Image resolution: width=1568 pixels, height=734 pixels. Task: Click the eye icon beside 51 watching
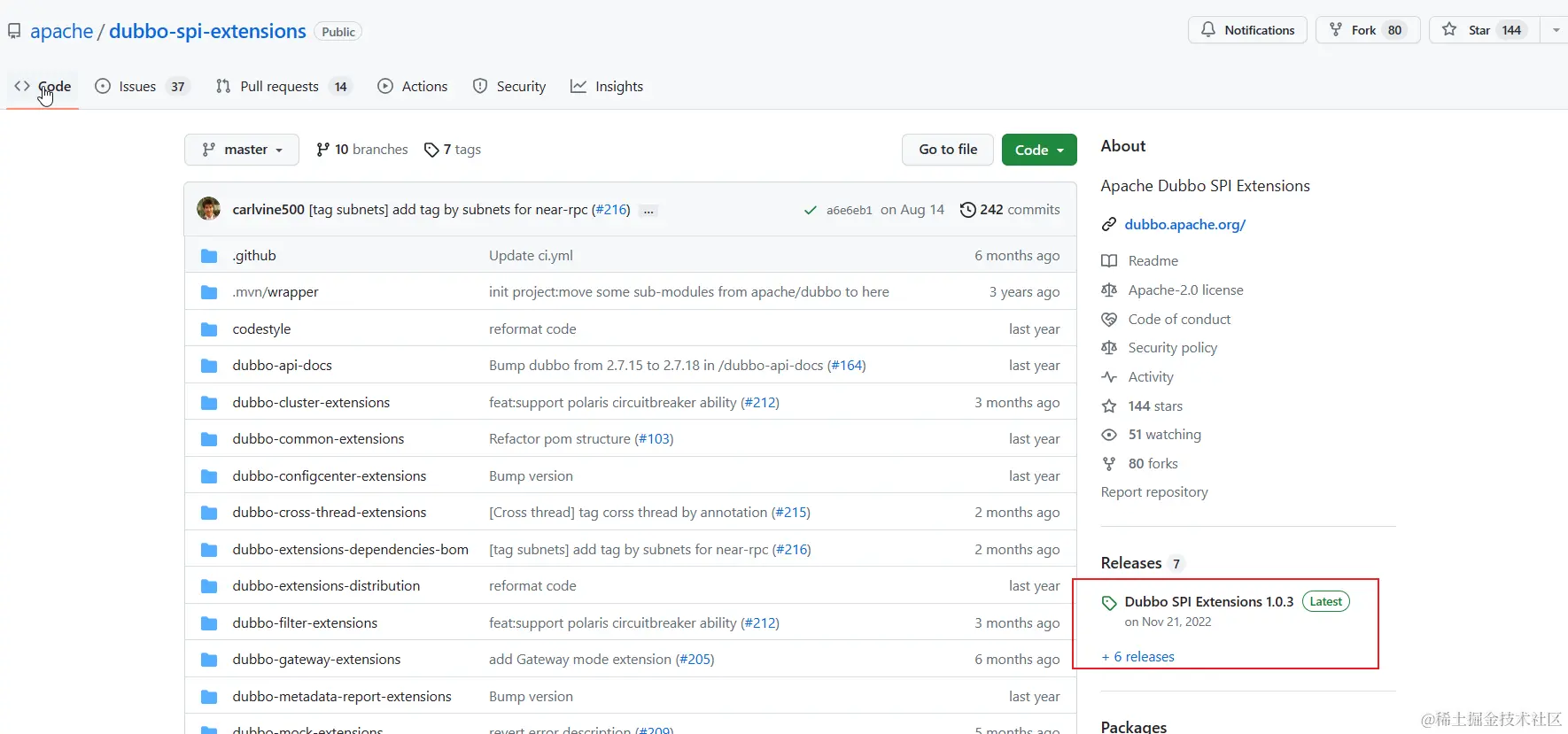(1109, 435)
